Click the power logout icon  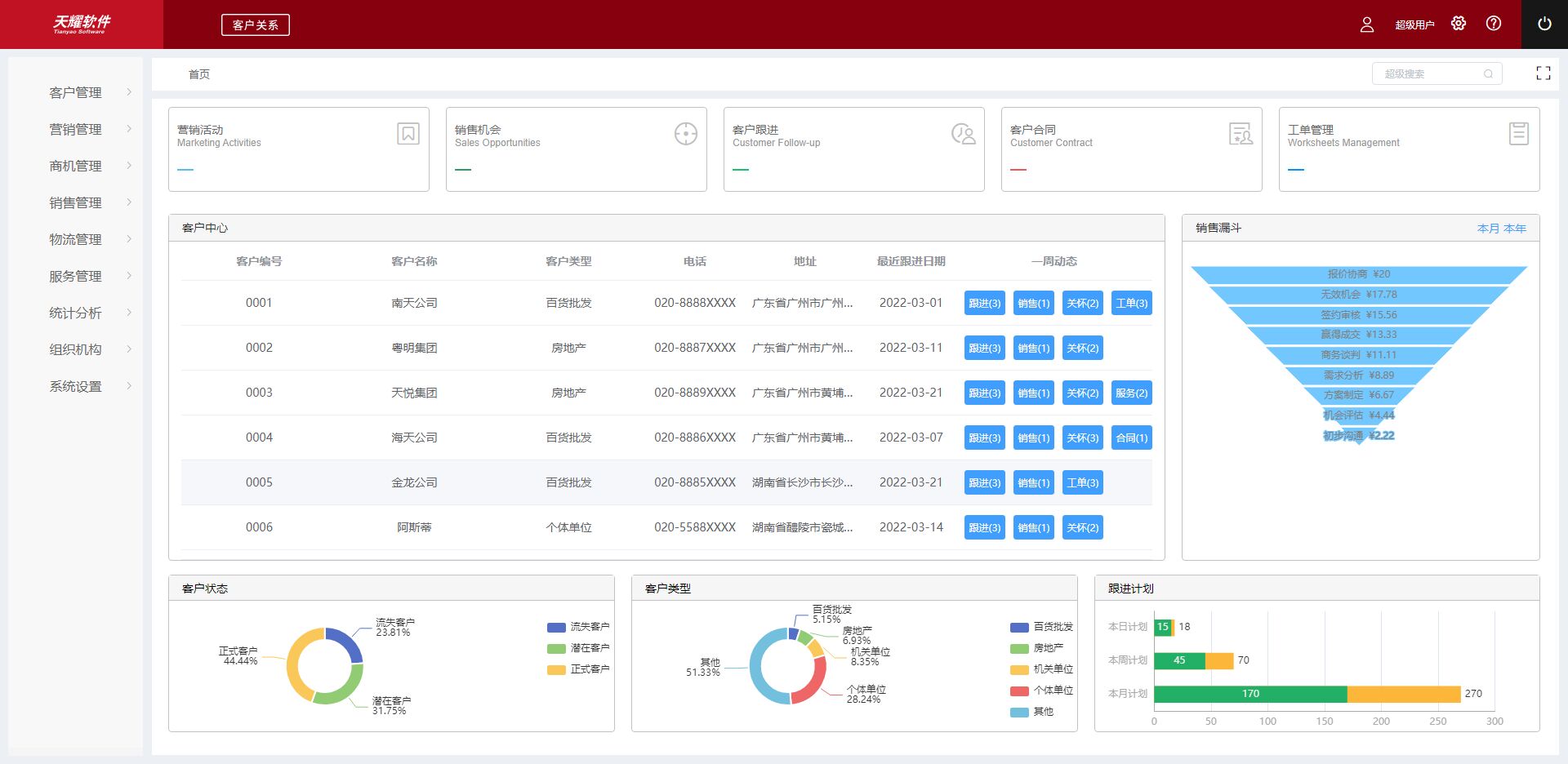tap(1544, 24)
